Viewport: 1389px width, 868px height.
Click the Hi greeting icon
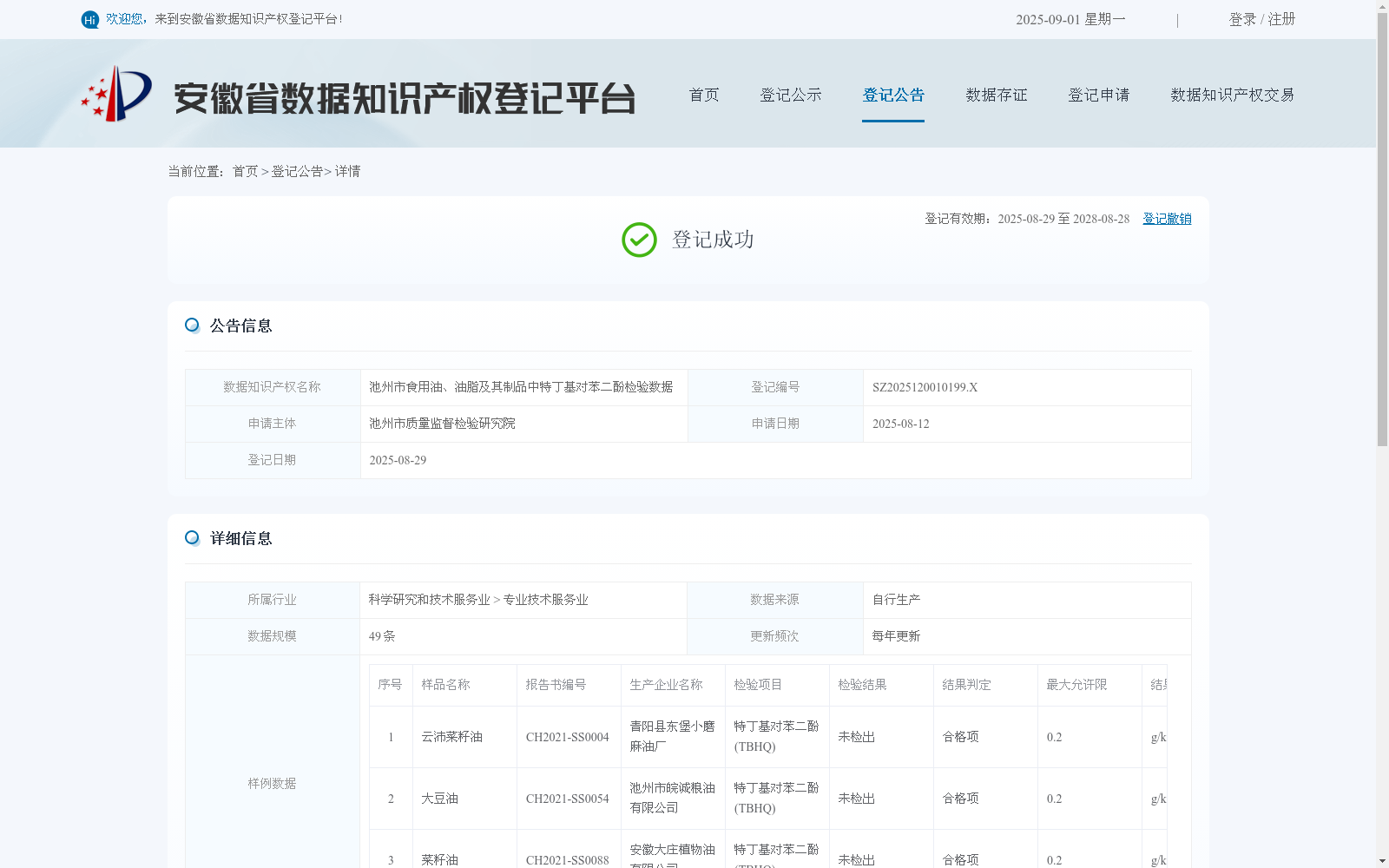coord(90,19)
